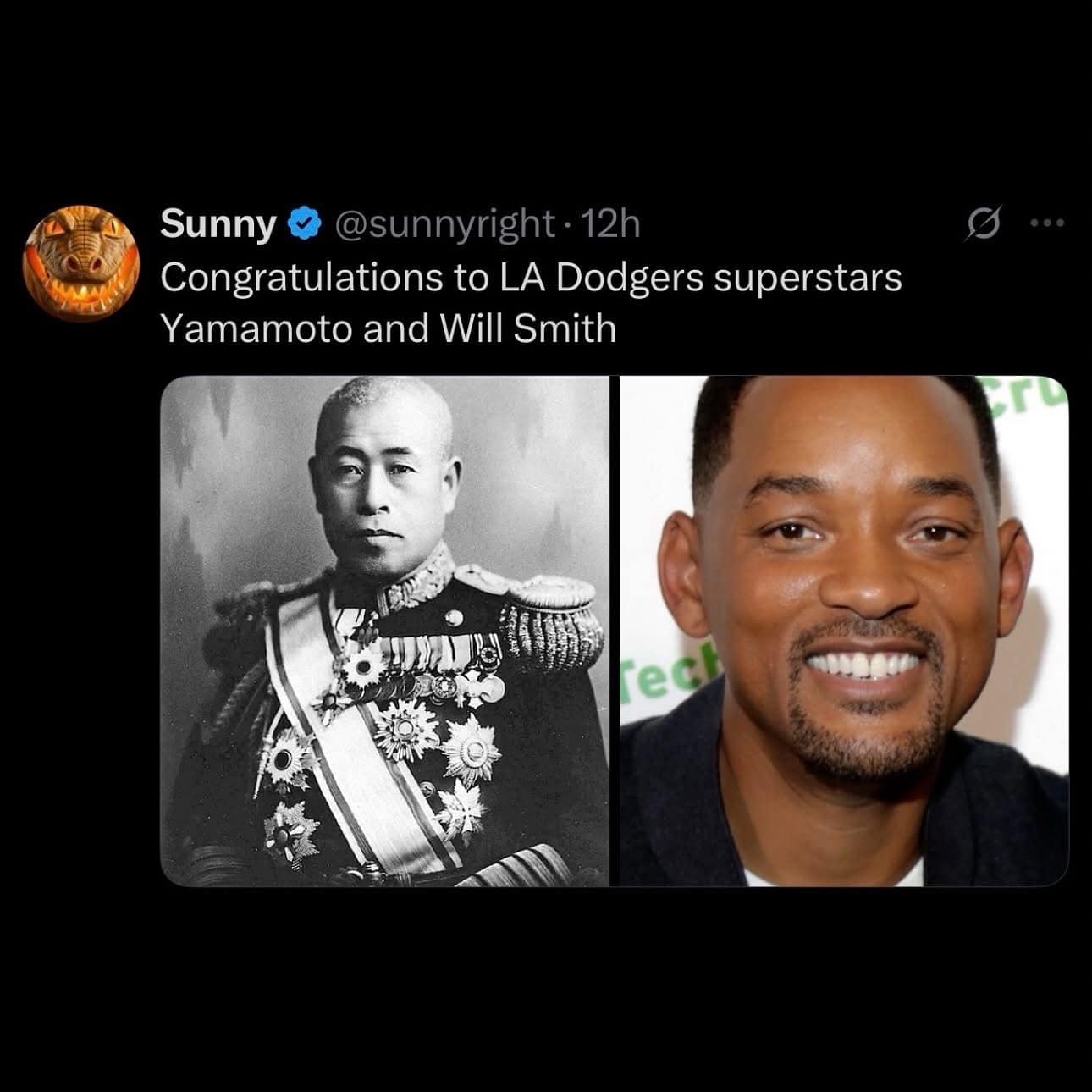Click the blue verified checkmark badge
Image resolution: width=1092 pixels, height=1092 pixels.
point(305,225)
